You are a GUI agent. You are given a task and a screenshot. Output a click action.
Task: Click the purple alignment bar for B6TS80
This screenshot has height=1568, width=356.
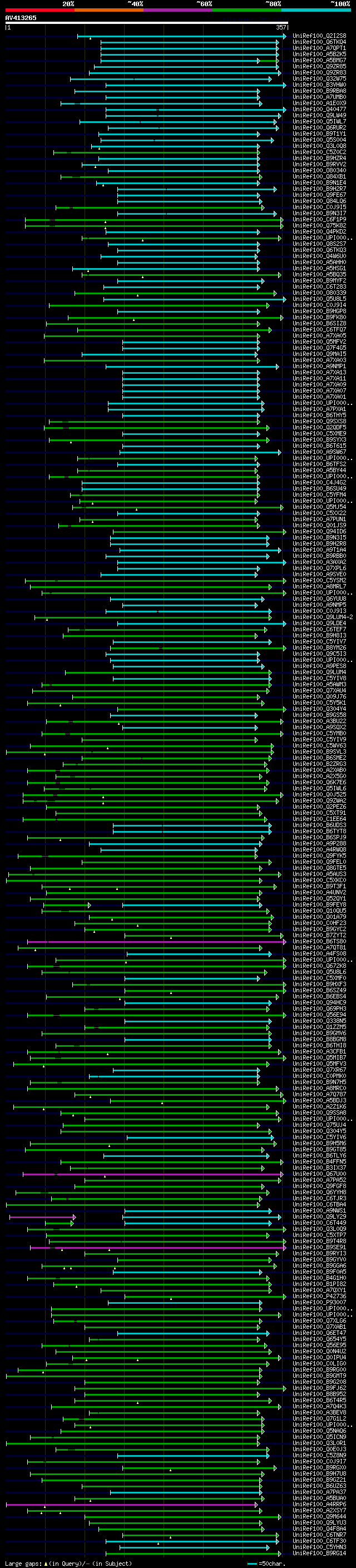coord(156,942)
